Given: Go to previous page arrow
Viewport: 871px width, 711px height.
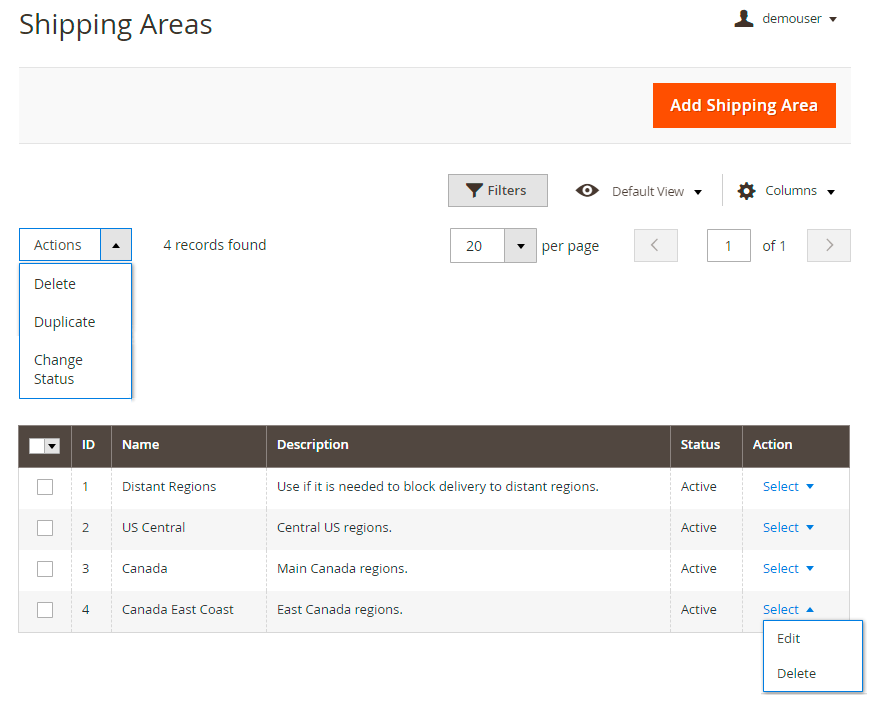Looking at the screenshot, I should [x=656, y=246].
